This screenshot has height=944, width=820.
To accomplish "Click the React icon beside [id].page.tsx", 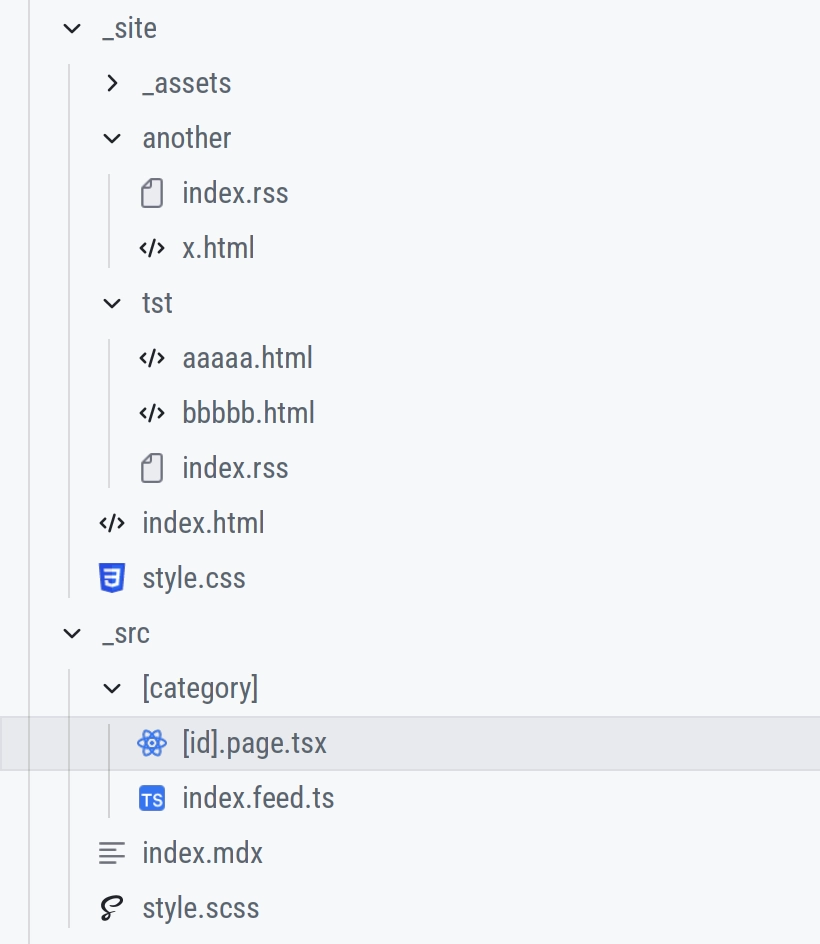I will coord(152,743).
